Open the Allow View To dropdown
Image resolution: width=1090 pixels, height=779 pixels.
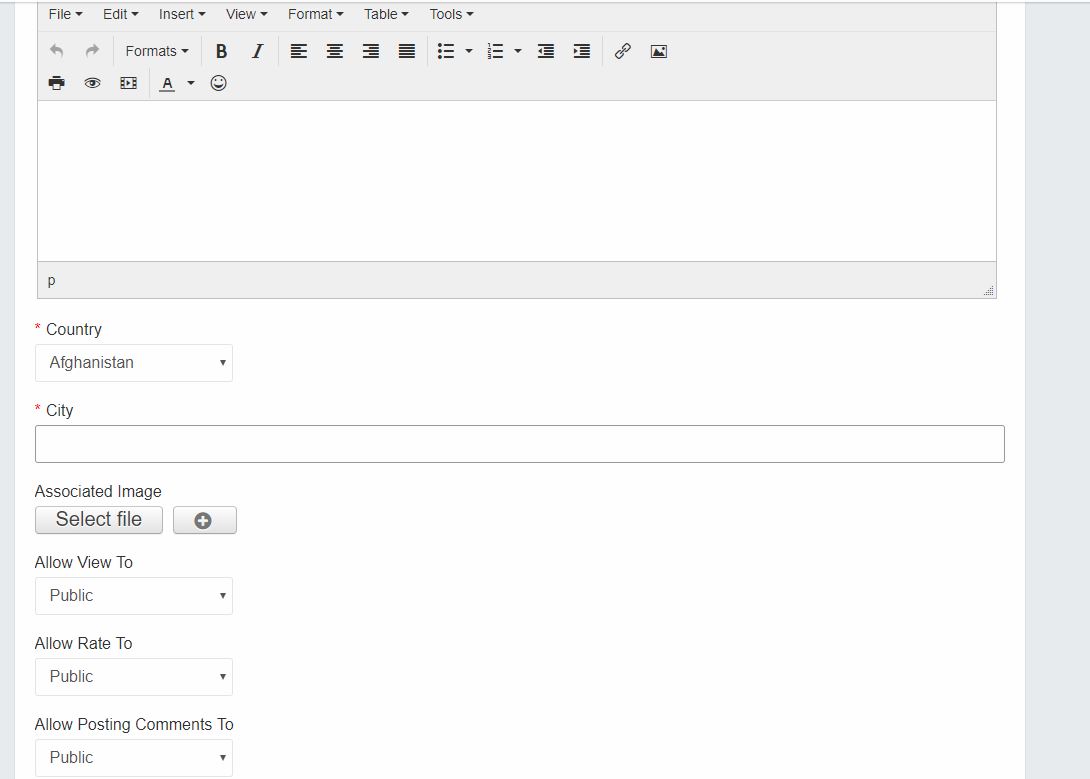pos(134,596)
